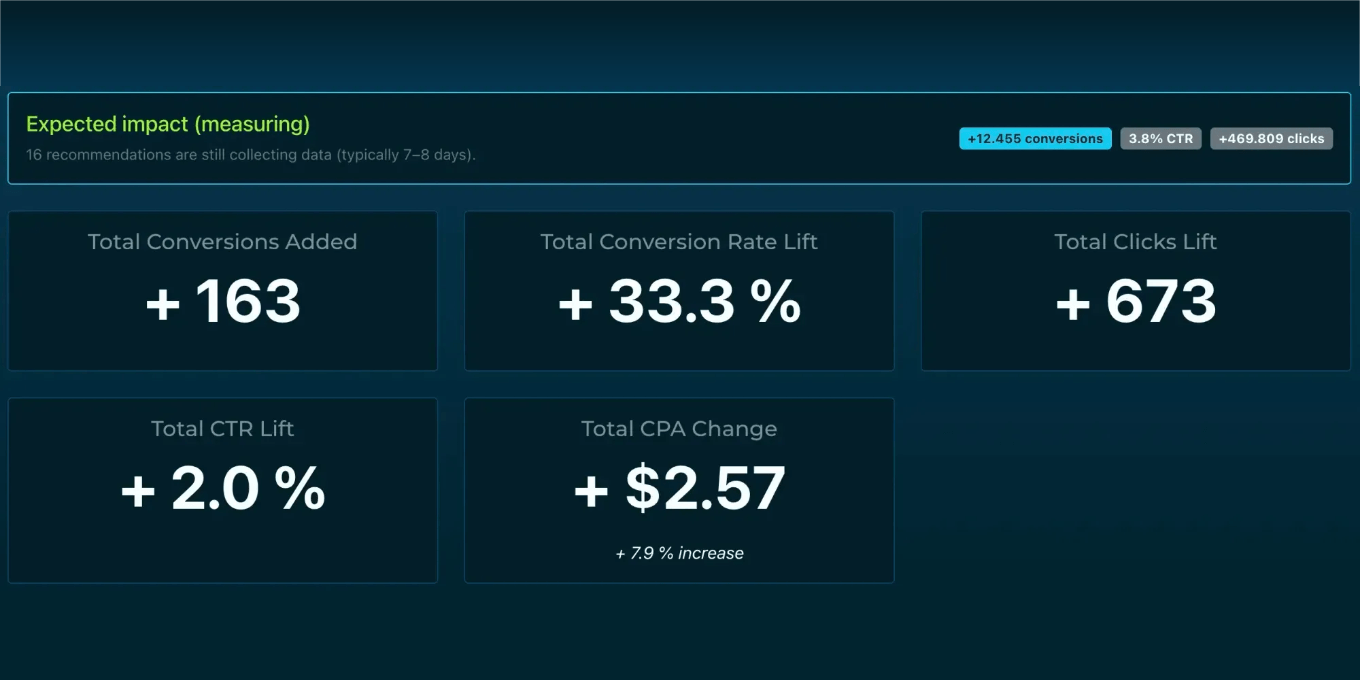Click the number 163 in conversions card

point(248,301)
